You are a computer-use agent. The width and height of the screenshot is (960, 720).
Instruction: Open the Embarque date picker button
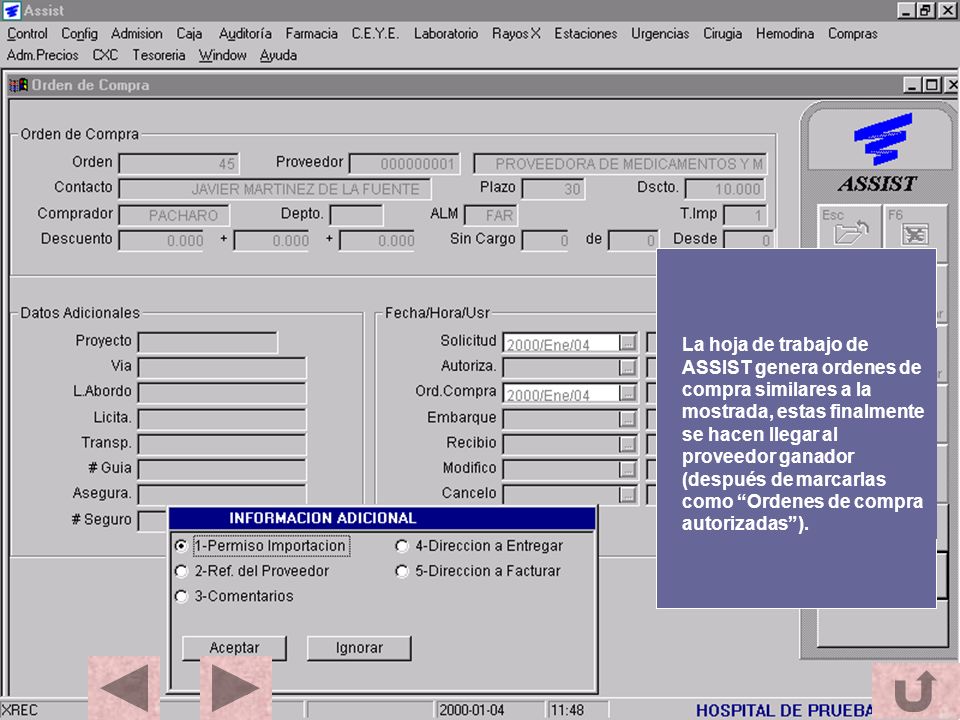[x=628, y=419]
